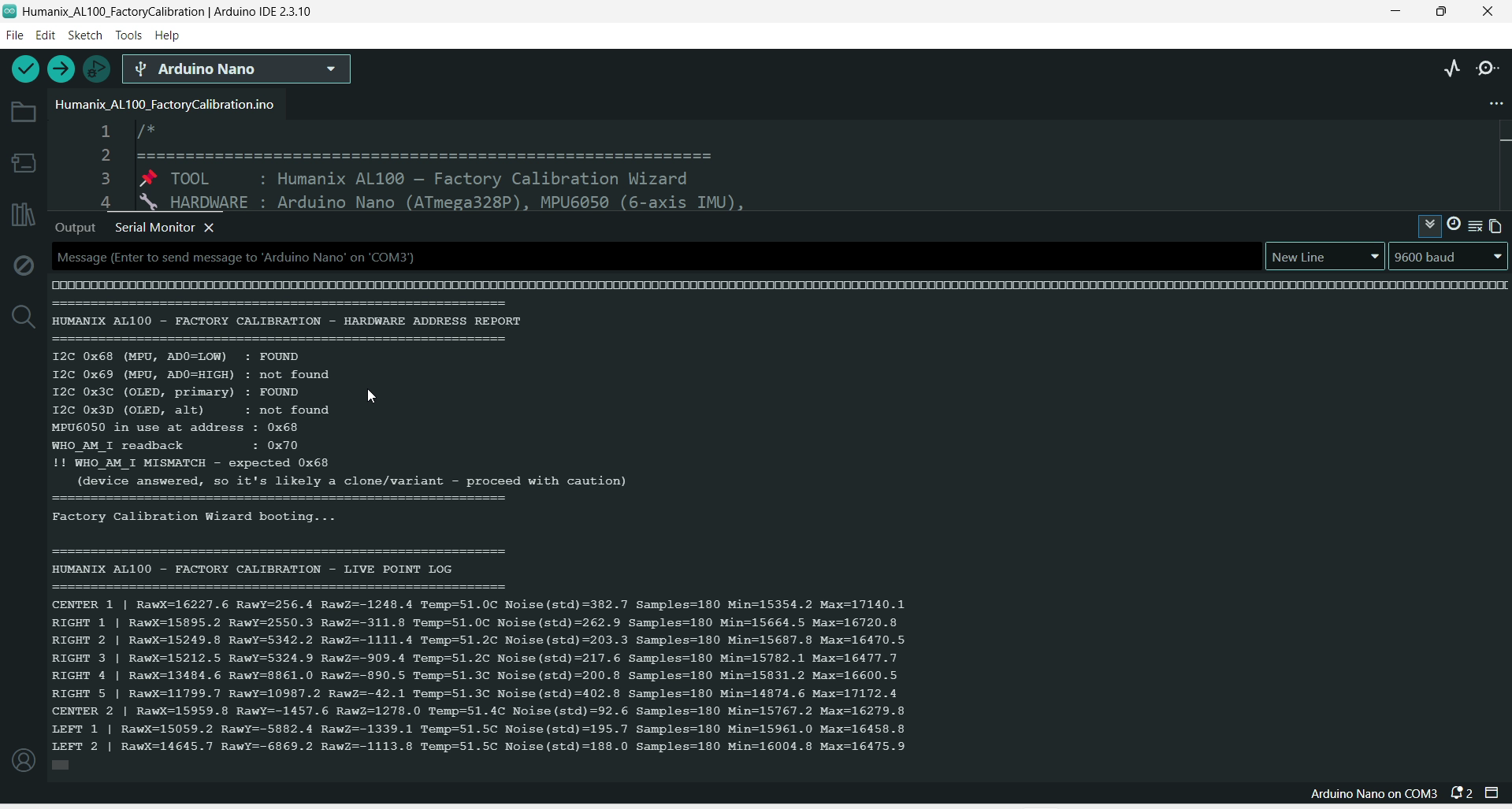Open the Serial Monitor magnifier icon

point(1488,69)
